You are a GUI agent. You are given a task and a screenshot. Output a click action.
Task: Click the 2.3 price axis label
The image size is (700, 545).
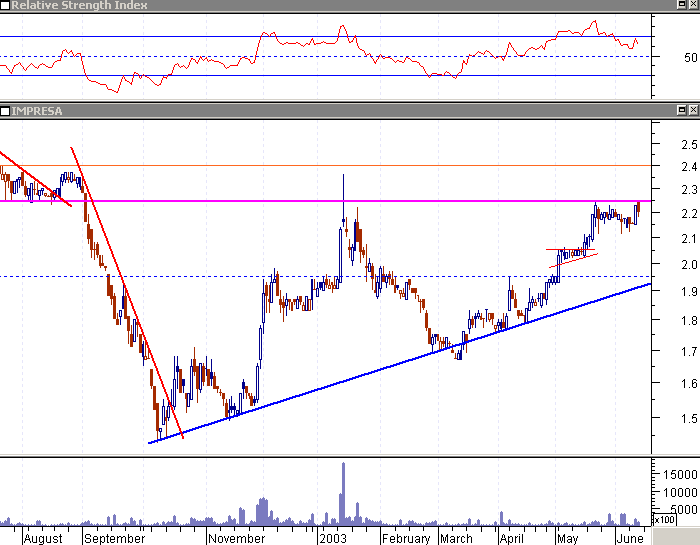click(x=689, y=190)
